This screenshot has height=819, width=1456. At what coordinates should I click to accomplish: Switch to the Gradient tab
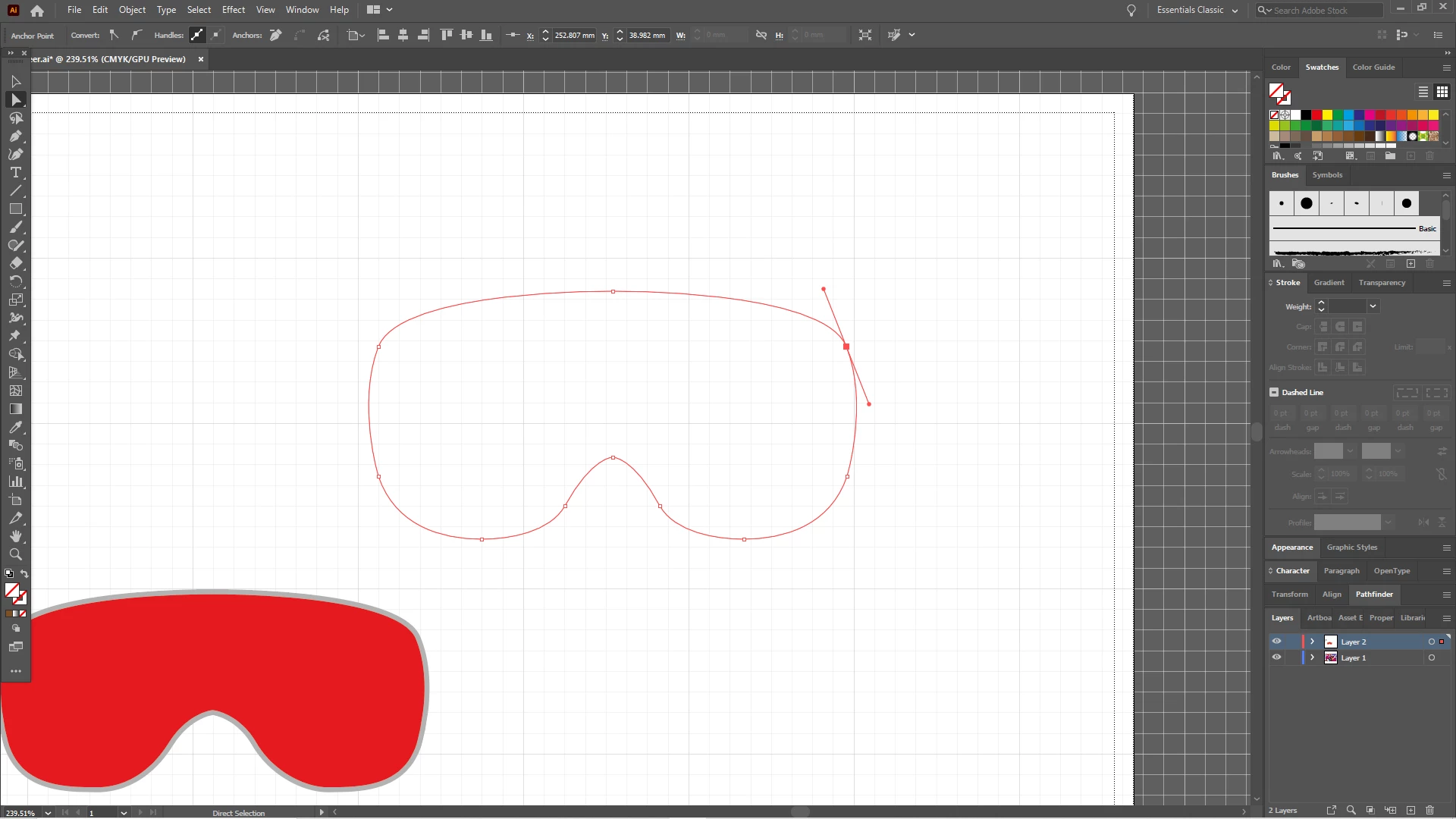[x=1329, y=282]
